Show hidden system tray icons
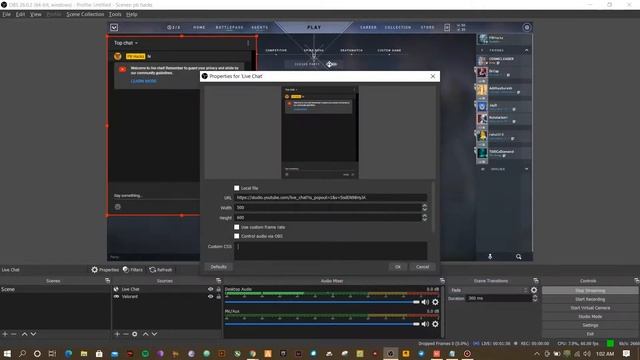 click(x=537, y=354)
